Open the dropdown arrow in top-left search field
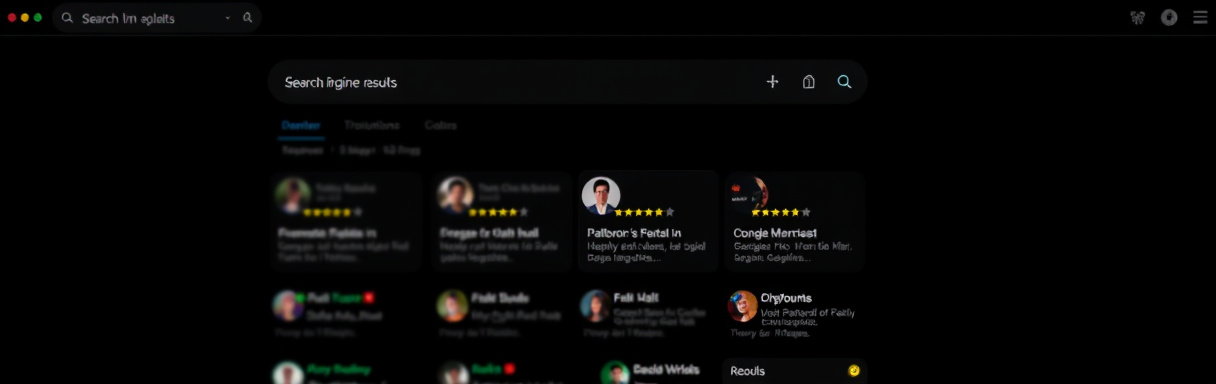This screenshot has width=1216, height=384. click(x=227, y=18)
